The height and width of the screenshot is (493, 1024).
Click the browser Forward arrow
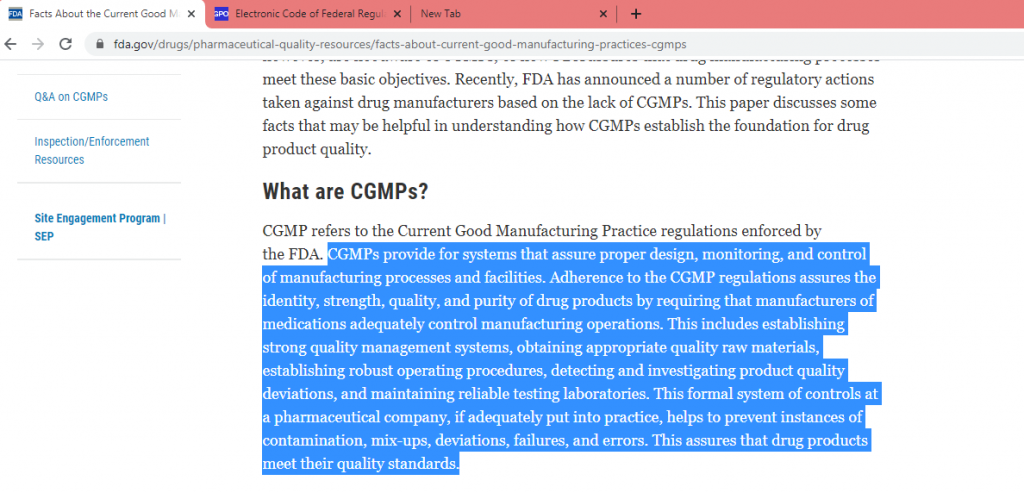[38, 44]
